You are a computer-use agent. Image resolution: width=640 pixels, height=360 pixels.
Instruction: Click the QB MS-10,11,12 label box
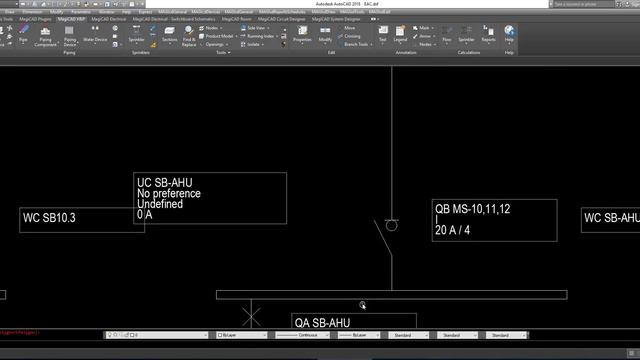point(494,220)
